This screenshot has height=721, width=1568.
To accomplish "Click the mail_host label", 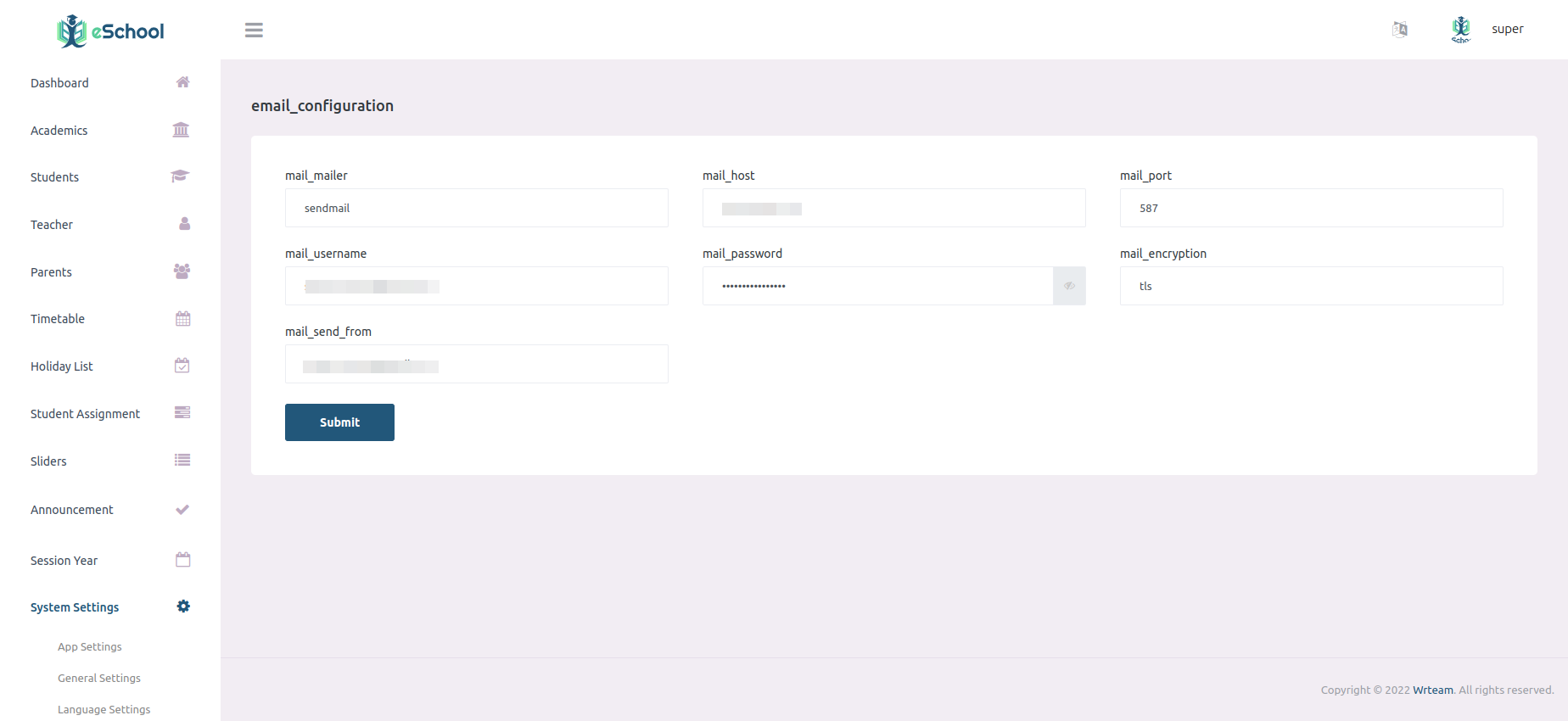I will click(729, 176).
